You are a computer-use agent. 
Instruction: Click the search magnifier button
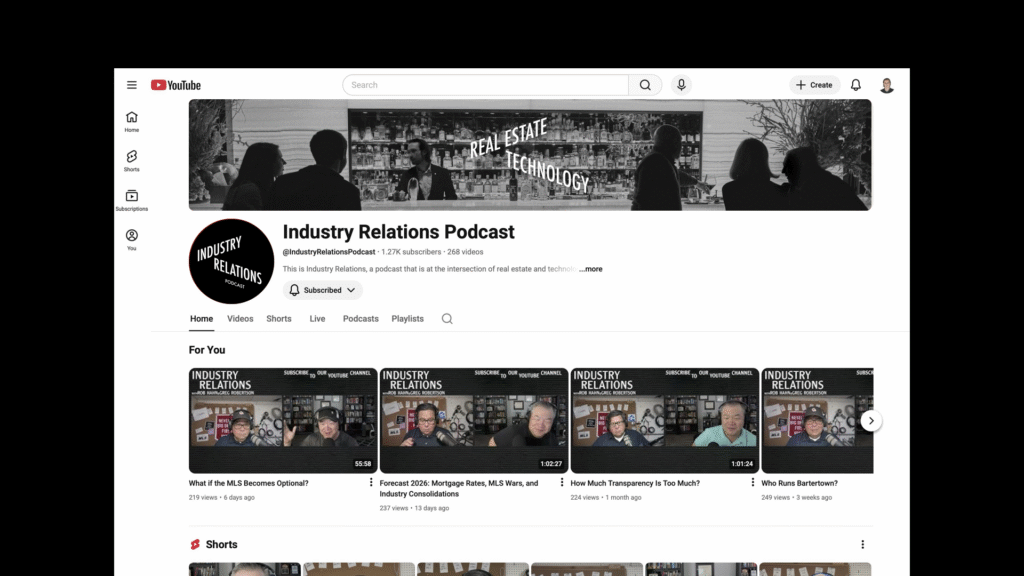coord(645,85)
